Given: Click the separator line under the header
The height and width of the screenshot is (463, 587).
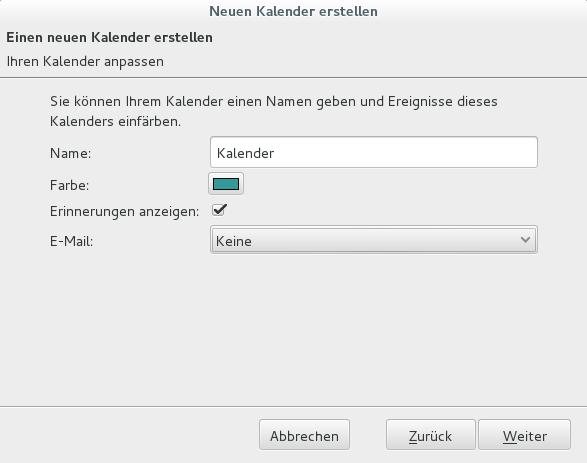Looking at the screenshot, I should pyautogui.click(x=294, y=78).
